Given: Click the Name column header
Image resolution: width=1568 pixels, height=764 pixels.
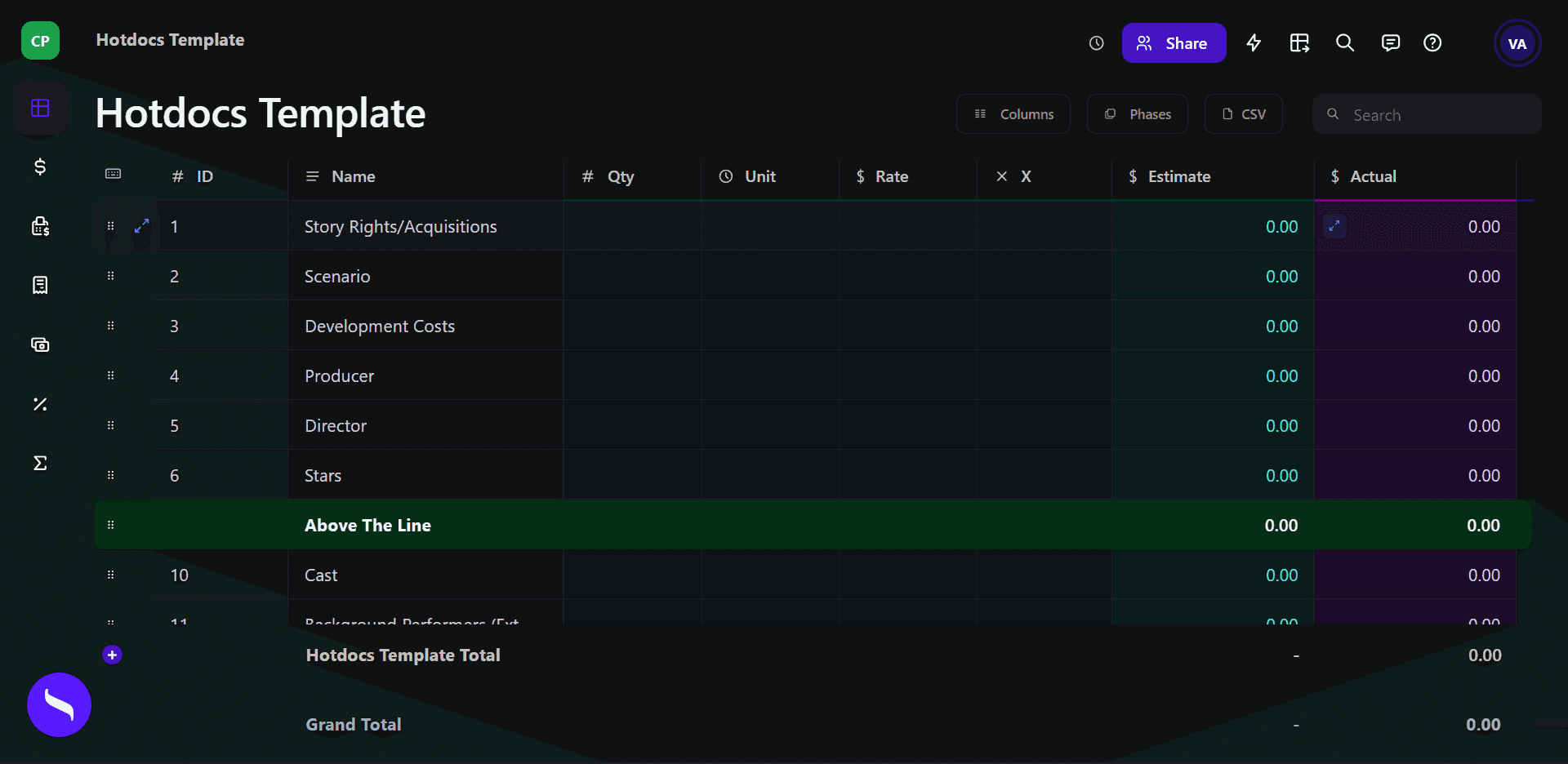Looking at the screenshot, I should [353, 176].
